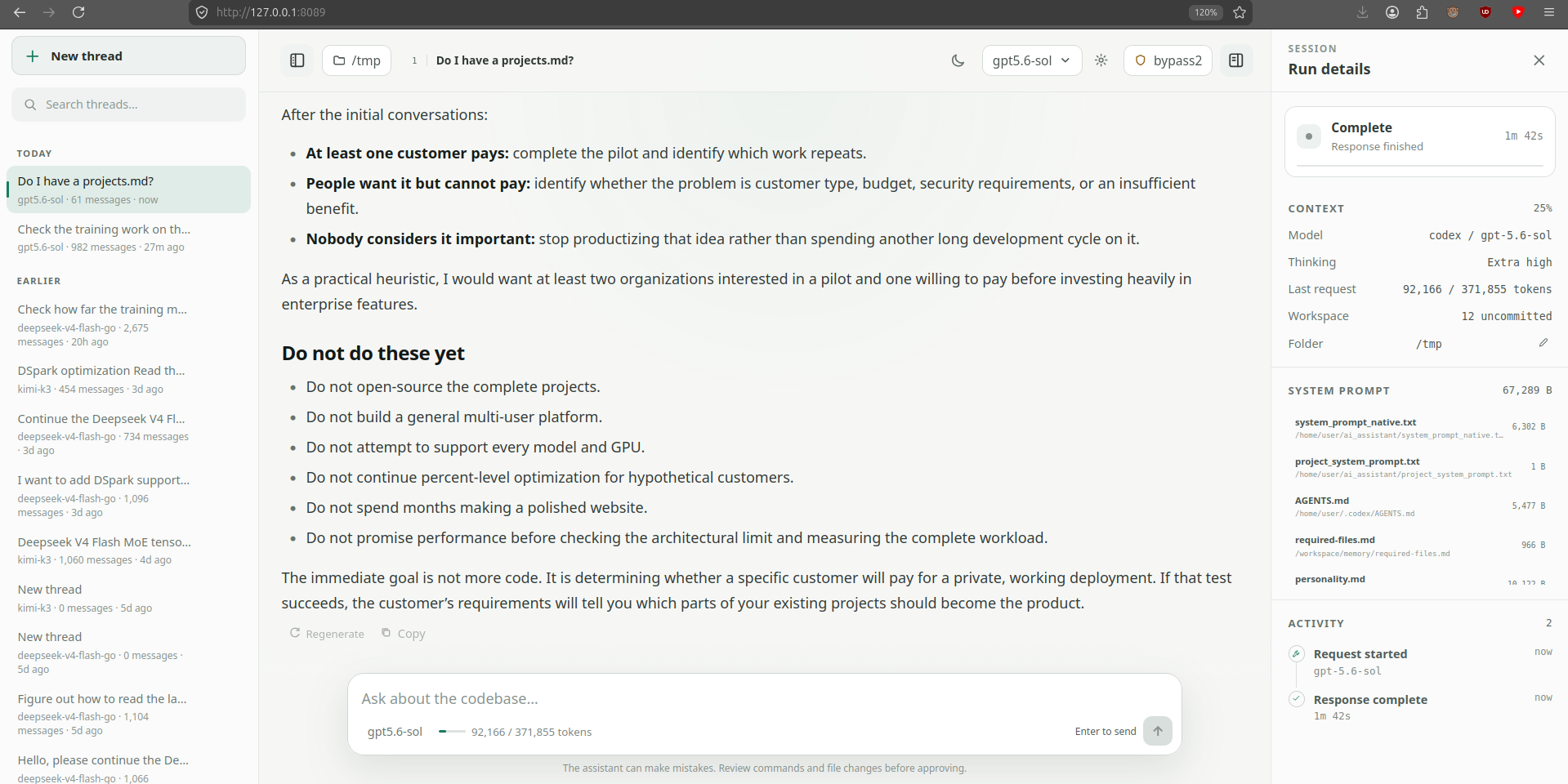Send message with the arrow icon
This screenshot has width=1568, height=784.
1157,731
